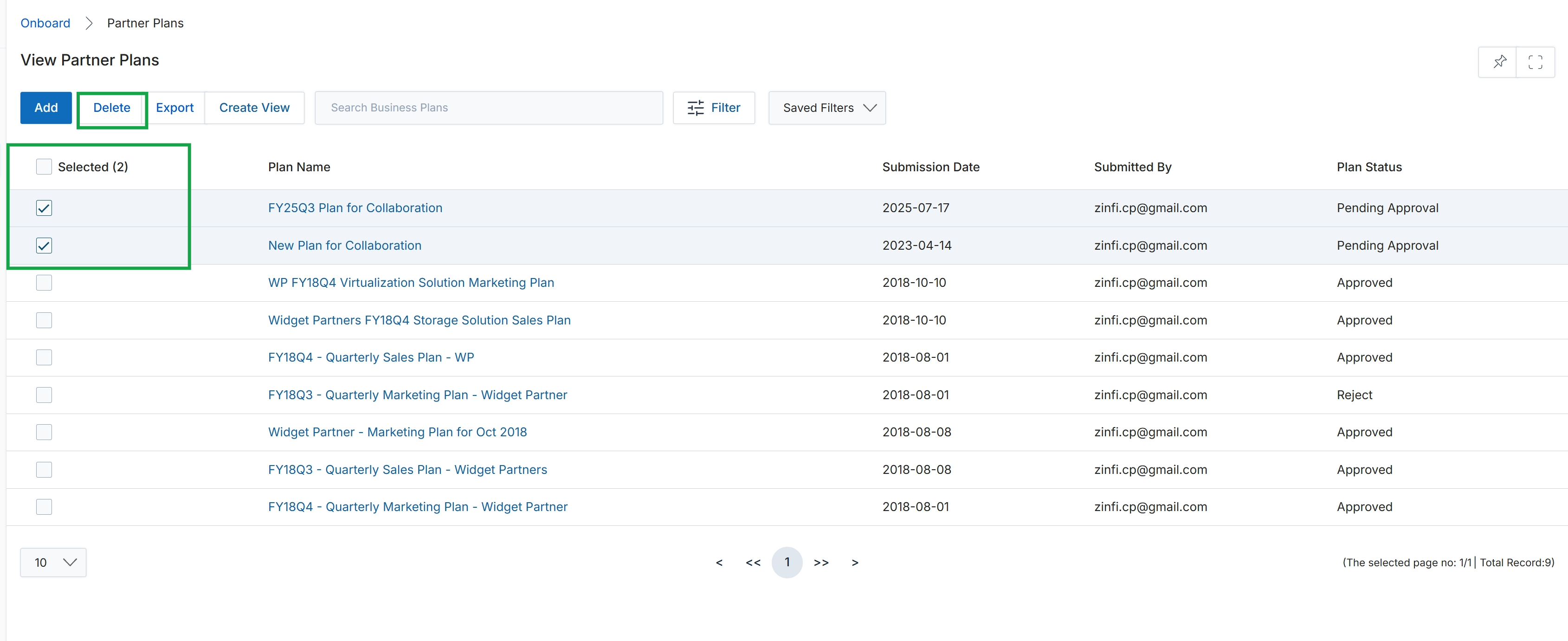This screenshot has height=641, width=1568.
Task: Click the Create View button
Action: [x=254, y=108]
